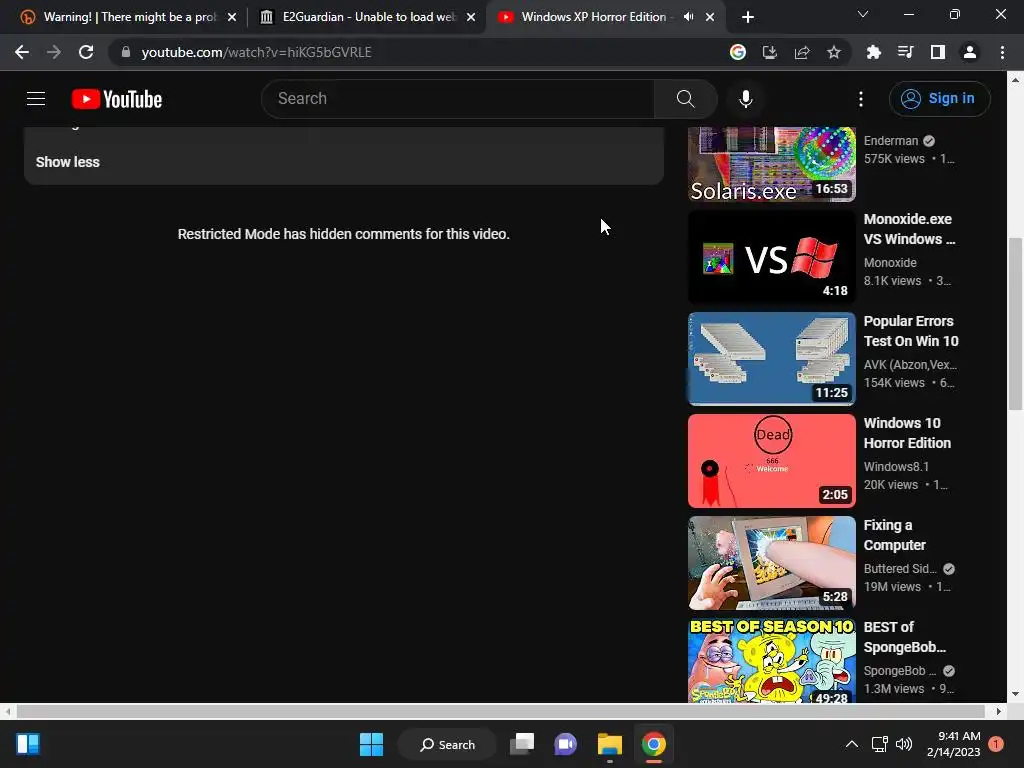This screenshot has height=768, width=1024.
Task: Collapse description with Show less
Action: click(x=68, y=162)
